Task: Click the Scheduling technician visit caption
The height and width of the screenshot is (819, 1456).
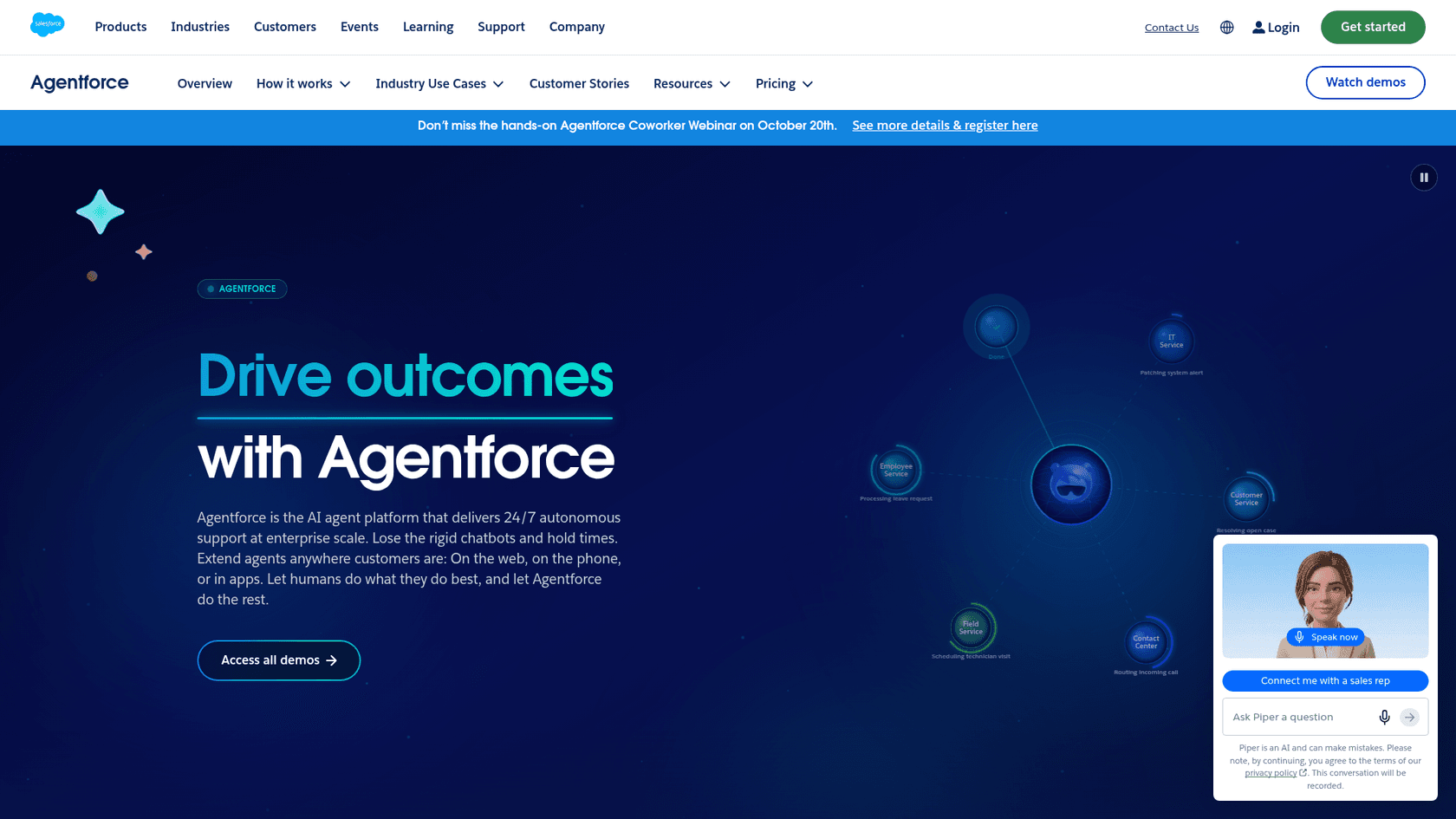Action: click(971, 657)
